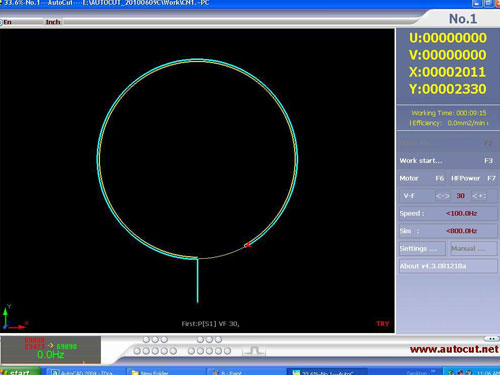Click the U:00000000 coordinate readout
Screen dimensions: 500x375
coord(448,38)
